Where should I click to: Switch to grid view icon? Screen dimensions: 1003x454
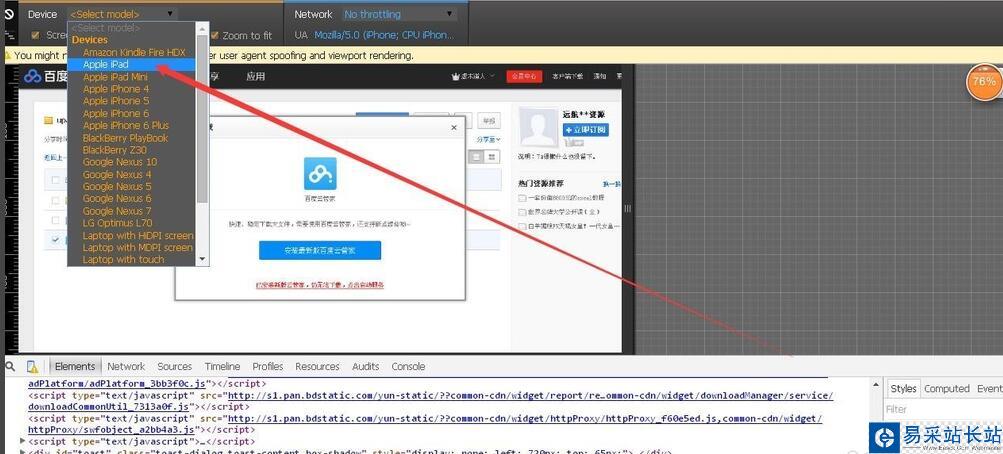[x=491, y=157]
